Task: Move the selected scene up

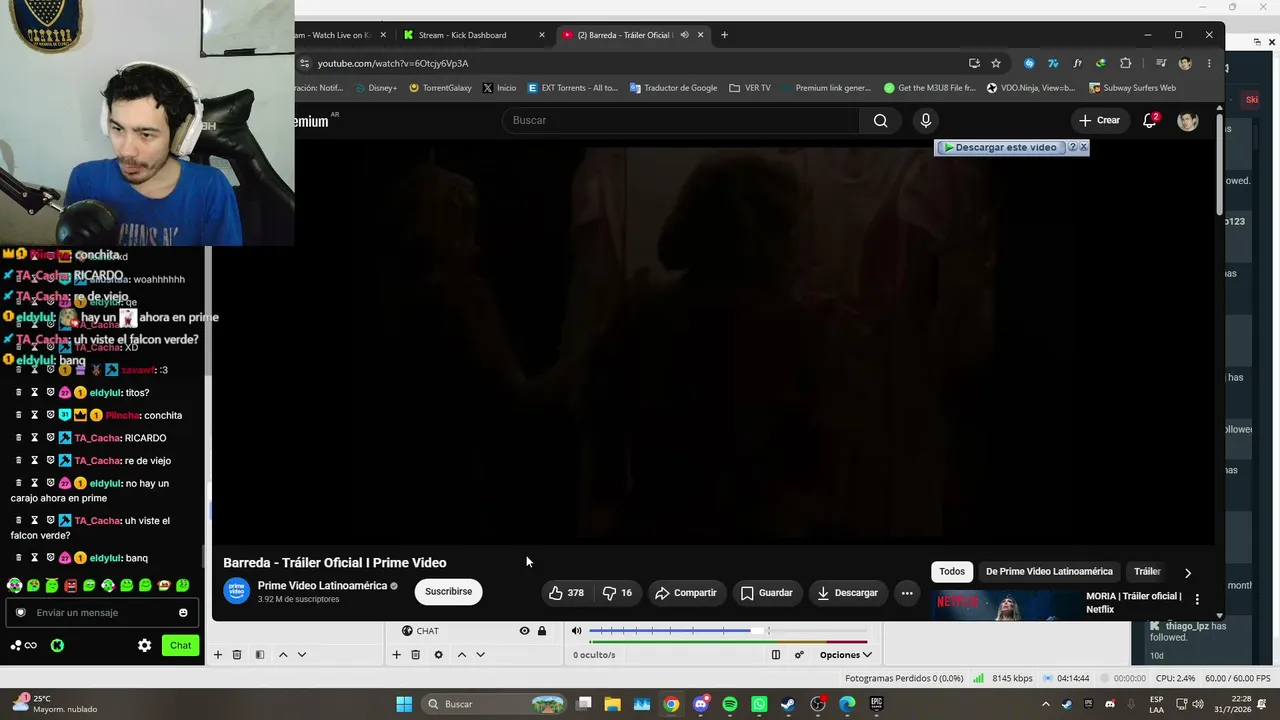Action: [283, 655]
